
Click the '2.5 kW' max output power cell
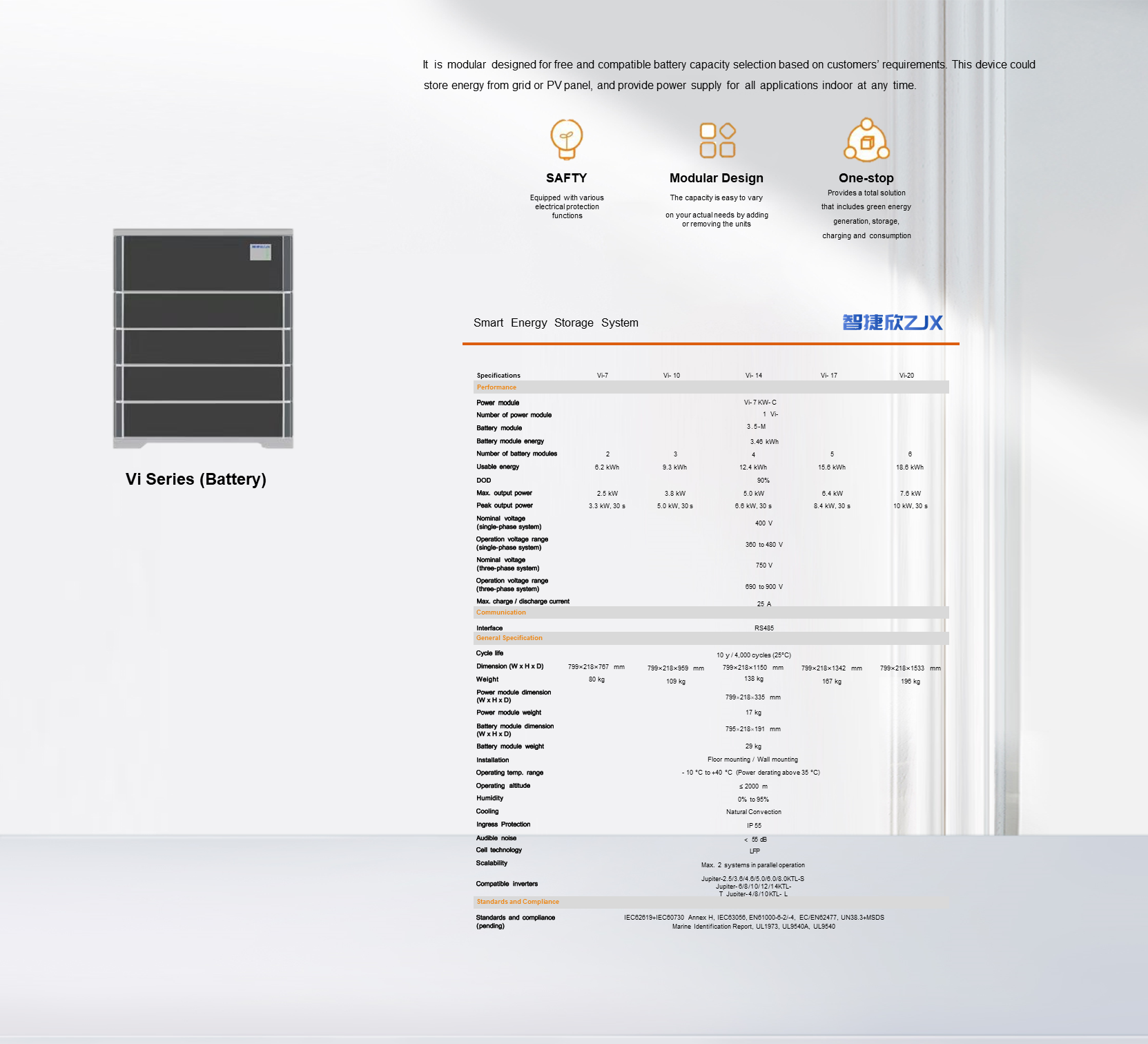(607, 494)
